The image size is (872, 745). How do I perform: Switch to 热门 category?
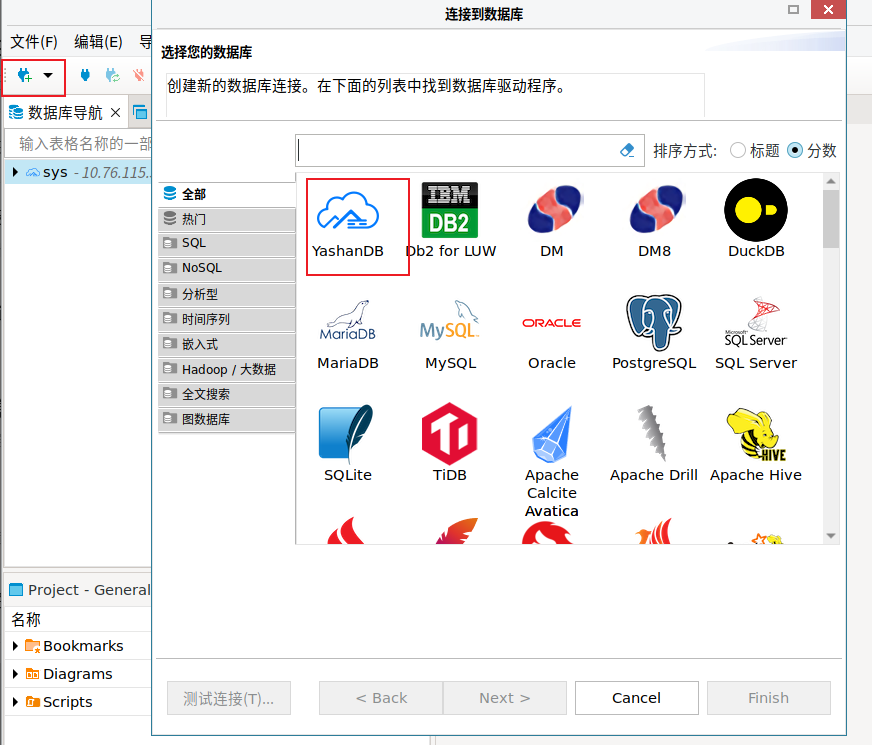tap(227, 219)
